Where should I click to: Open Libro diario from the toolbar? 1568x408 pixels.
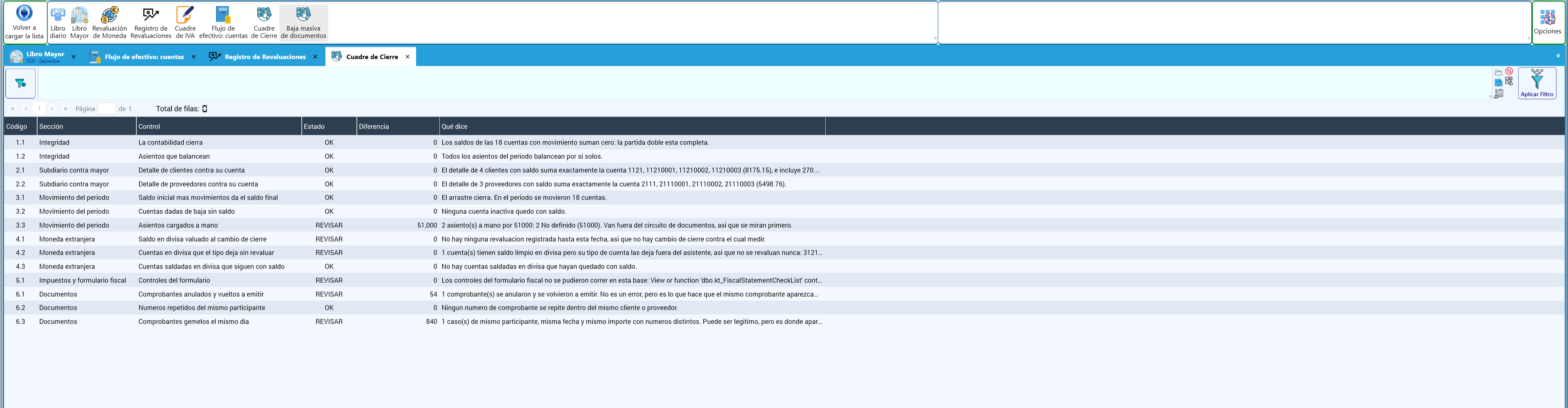[58, 23]
